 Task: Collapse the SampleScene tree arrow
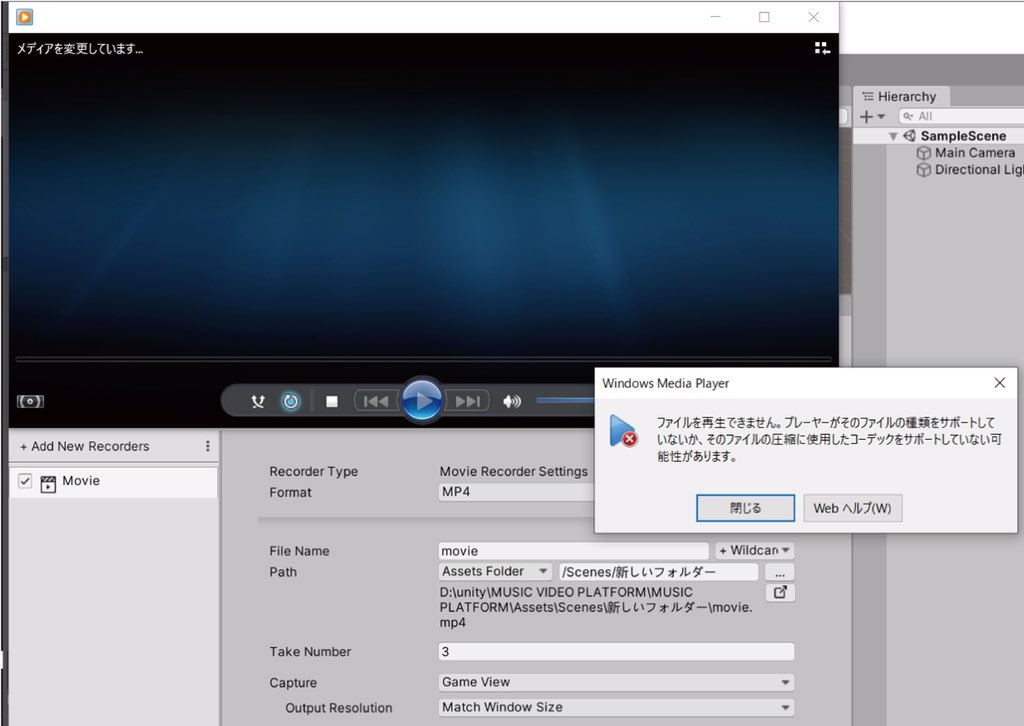click(893, 136)
